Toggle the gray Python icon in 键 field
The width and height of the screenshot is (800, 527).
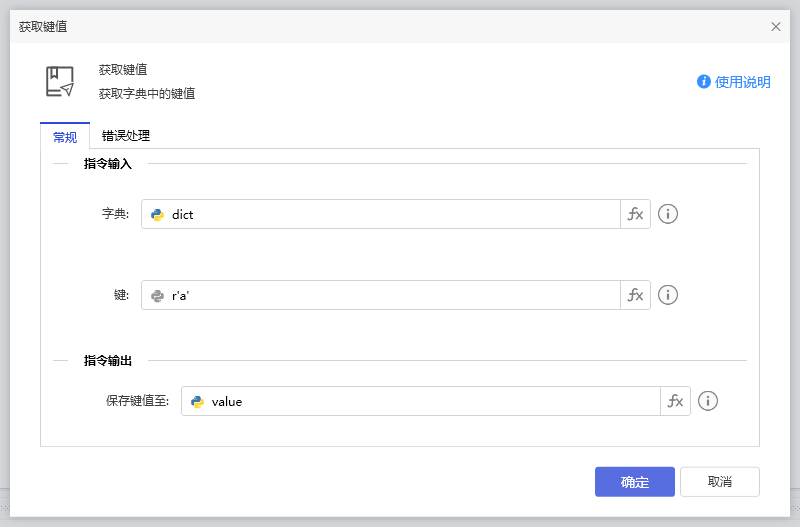pos(157,295)
